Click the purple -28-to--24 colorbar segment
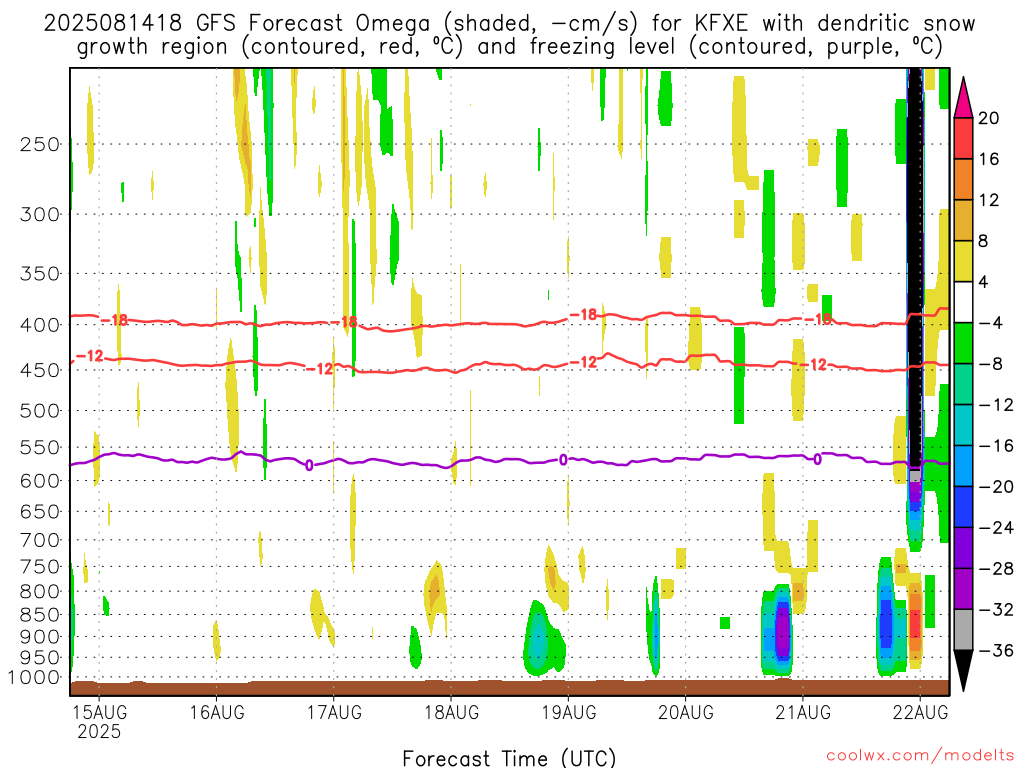 point(963,548)
